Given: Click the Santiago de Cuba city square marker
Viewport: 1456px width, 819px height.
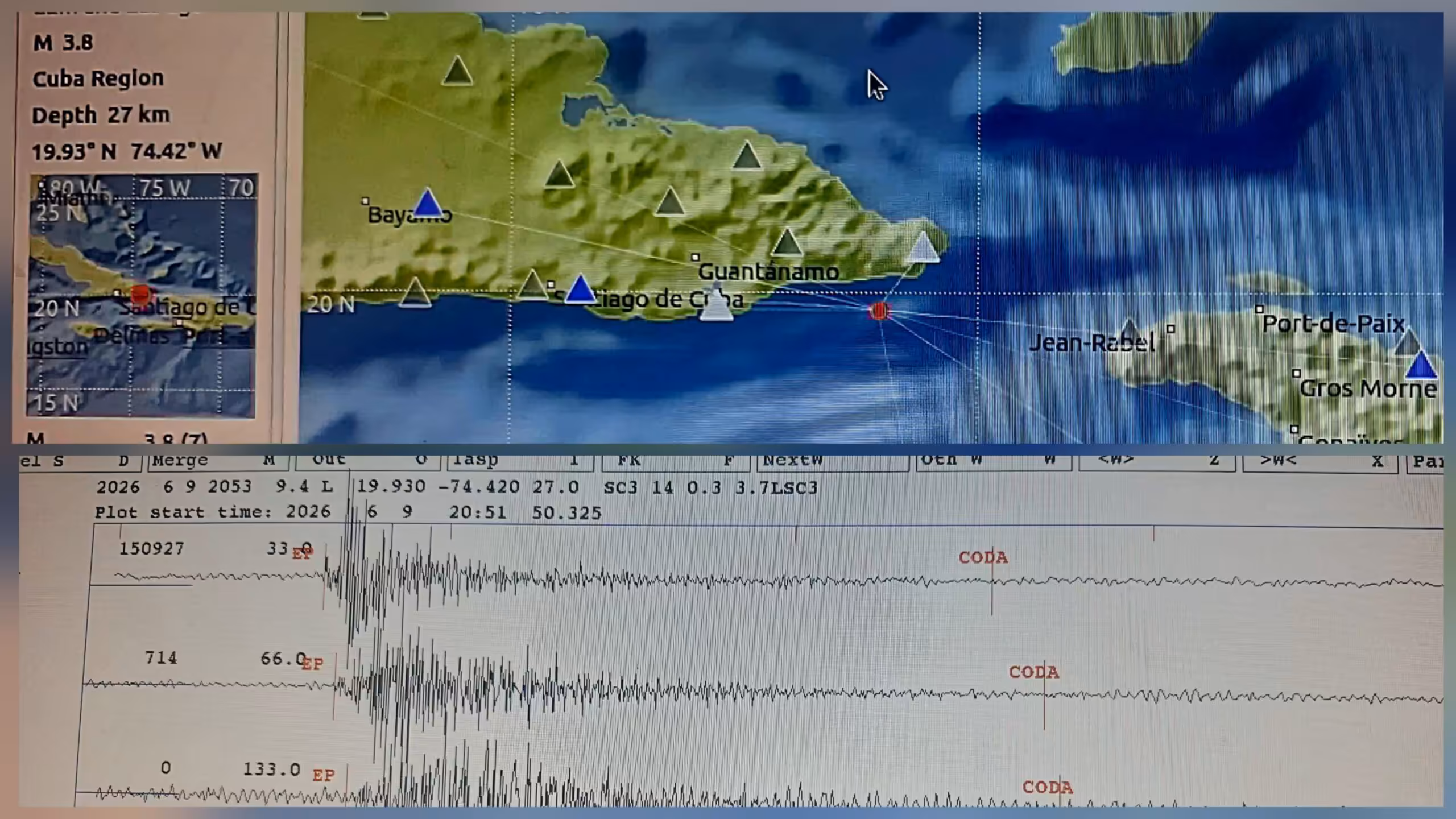Looking at the screenshot, I should pos(551,284).
